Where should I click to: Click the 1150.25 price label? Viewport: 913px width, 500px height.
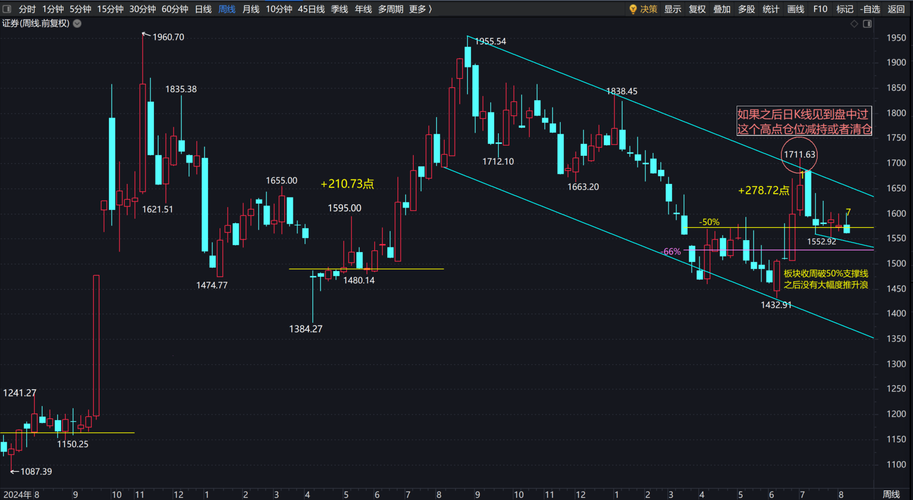(73, 444)
